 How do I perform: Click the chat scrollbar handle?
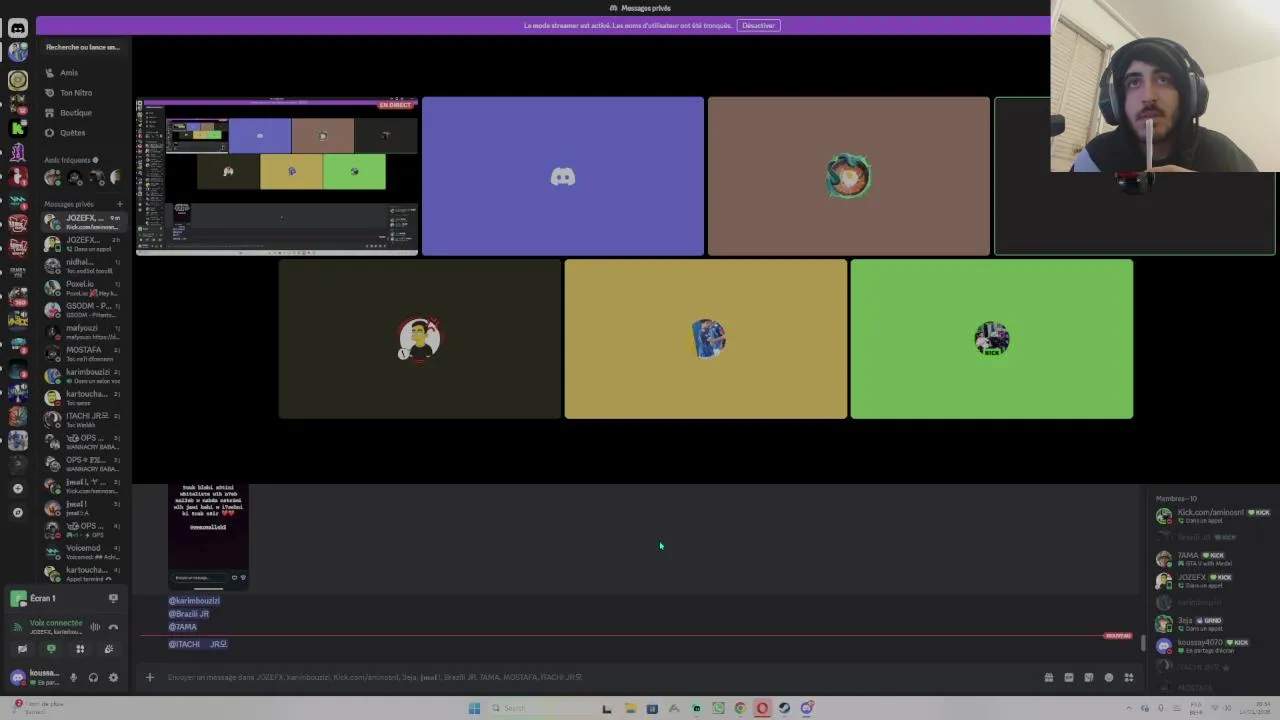pos(1143,643)
